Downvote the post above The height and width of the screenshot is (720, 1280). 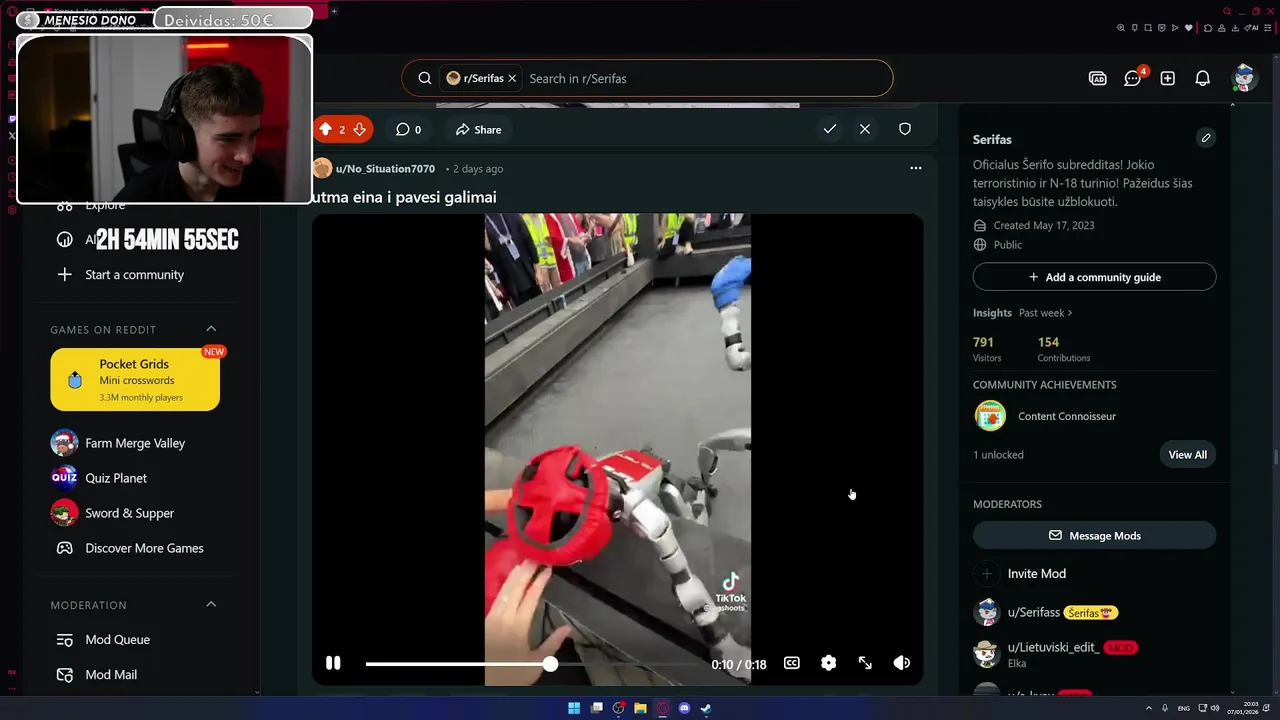(x=359, y=129)
